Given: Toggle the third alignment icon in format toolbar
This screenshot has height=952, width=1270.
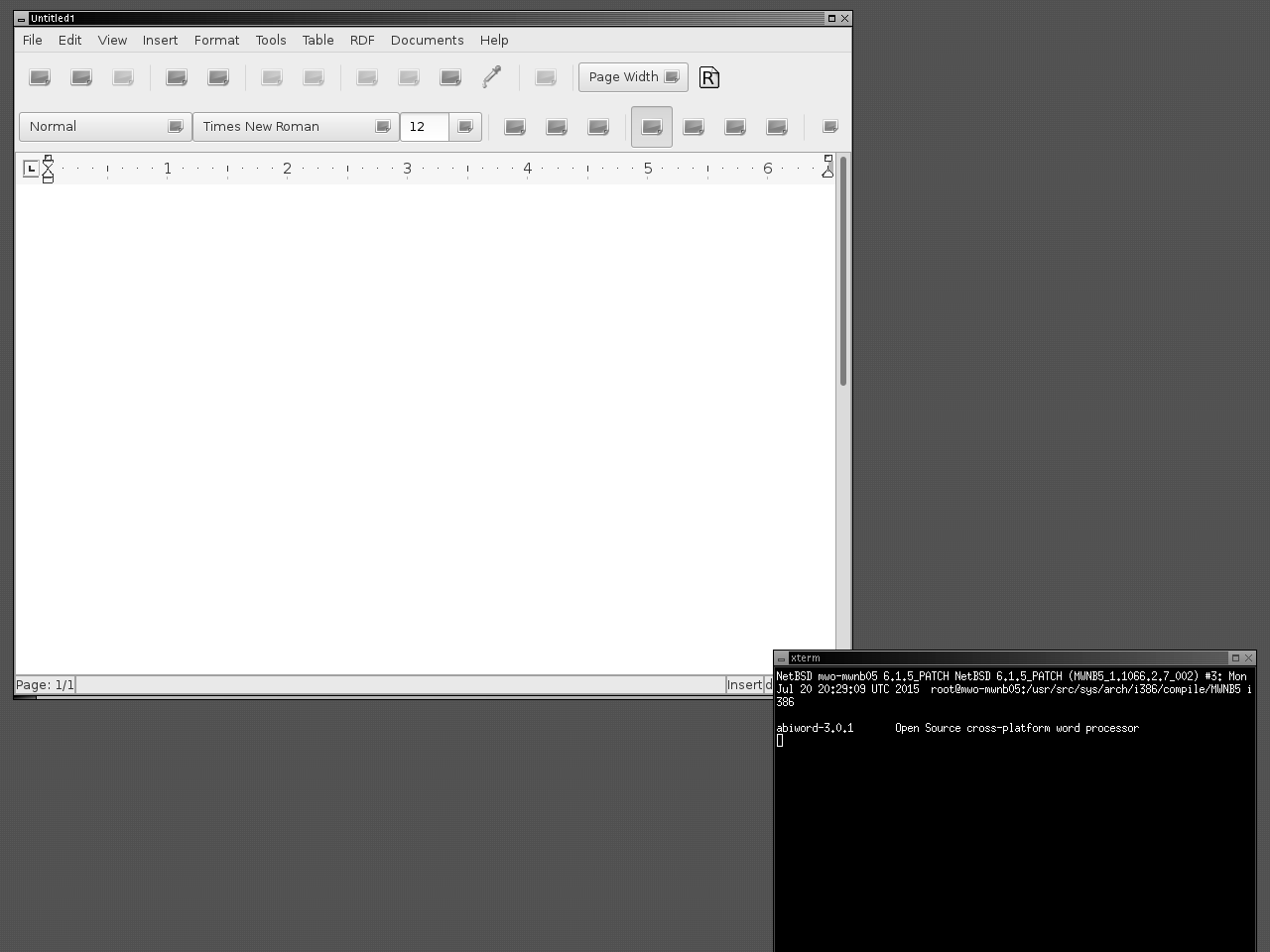Looking at the screenshot, I should (735, 127).
